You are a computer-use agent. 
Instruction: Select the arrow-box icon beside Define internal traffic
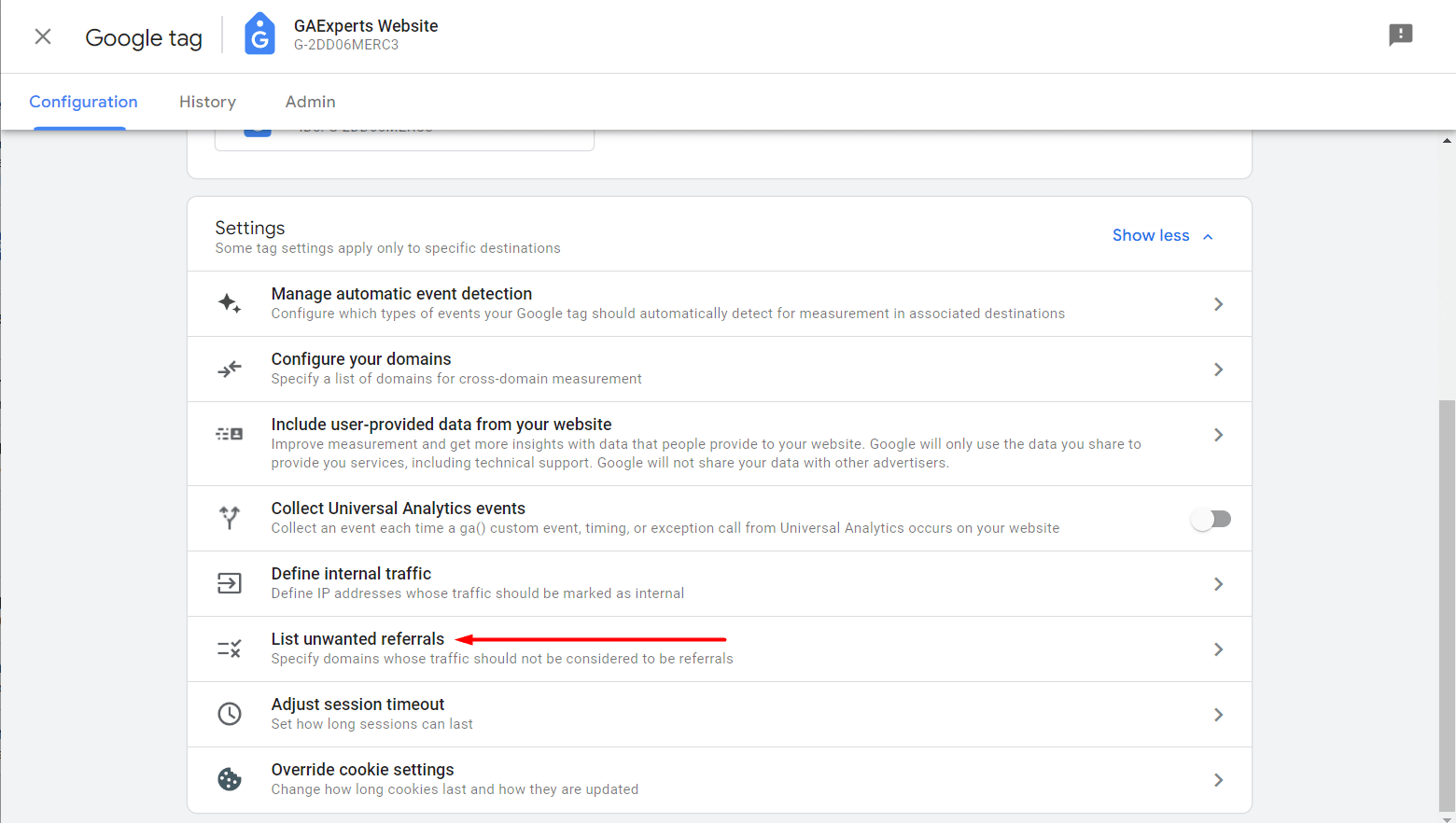point(230,583)
